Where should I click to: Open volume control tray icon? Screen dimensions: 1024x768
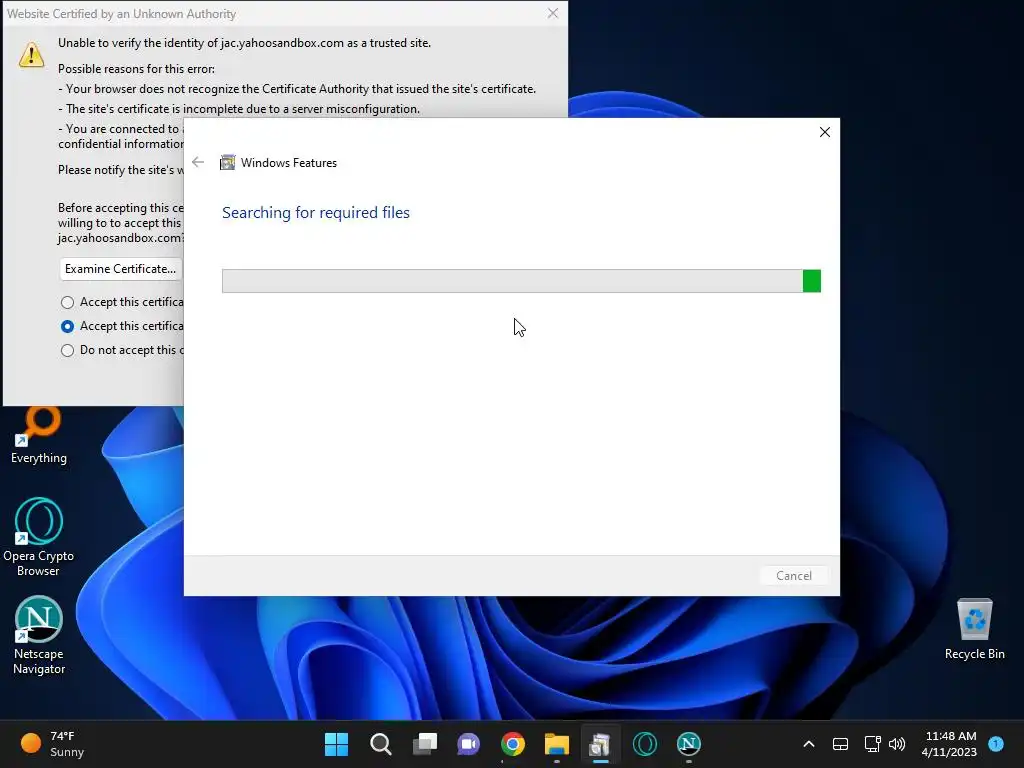click(897, 744)
